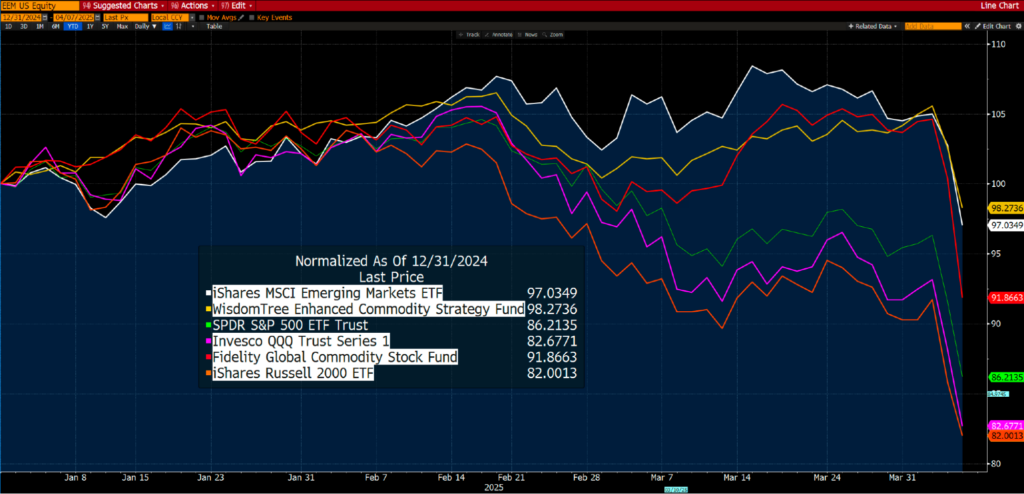Open the Related Data dropdown
Image resolution: width=1024 pixels, height=494 pixels.
[x=873, y=26]
